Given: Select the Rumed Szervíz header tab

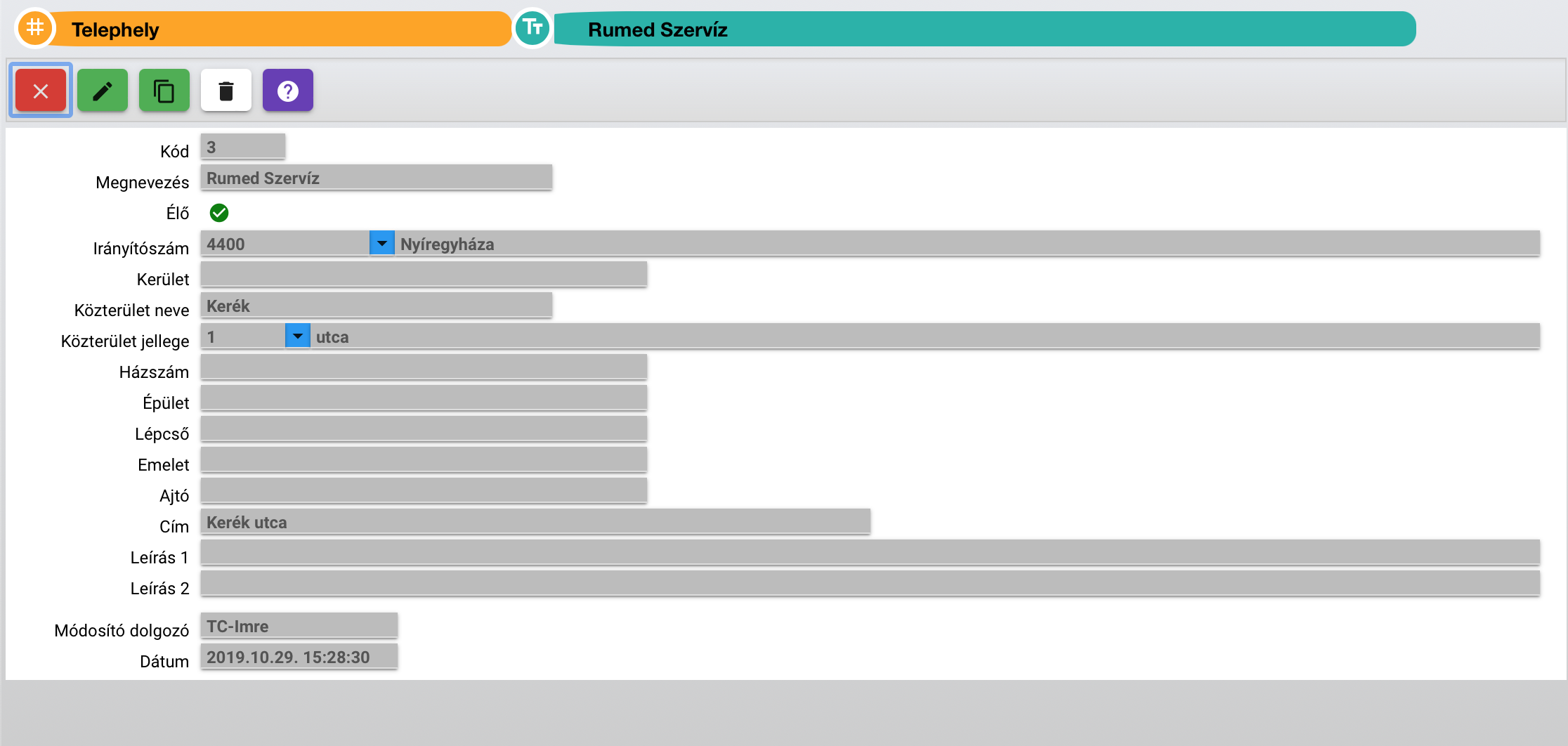Looking at the screenshot, I should [x=984, y=29].
